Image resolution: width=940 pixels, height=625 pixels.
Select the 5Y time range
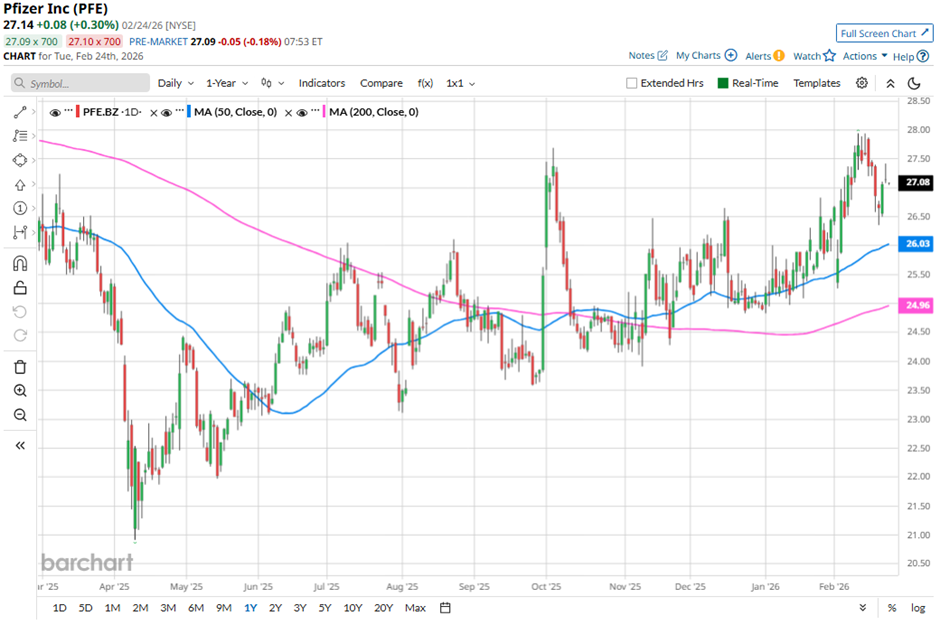[325, 608]
